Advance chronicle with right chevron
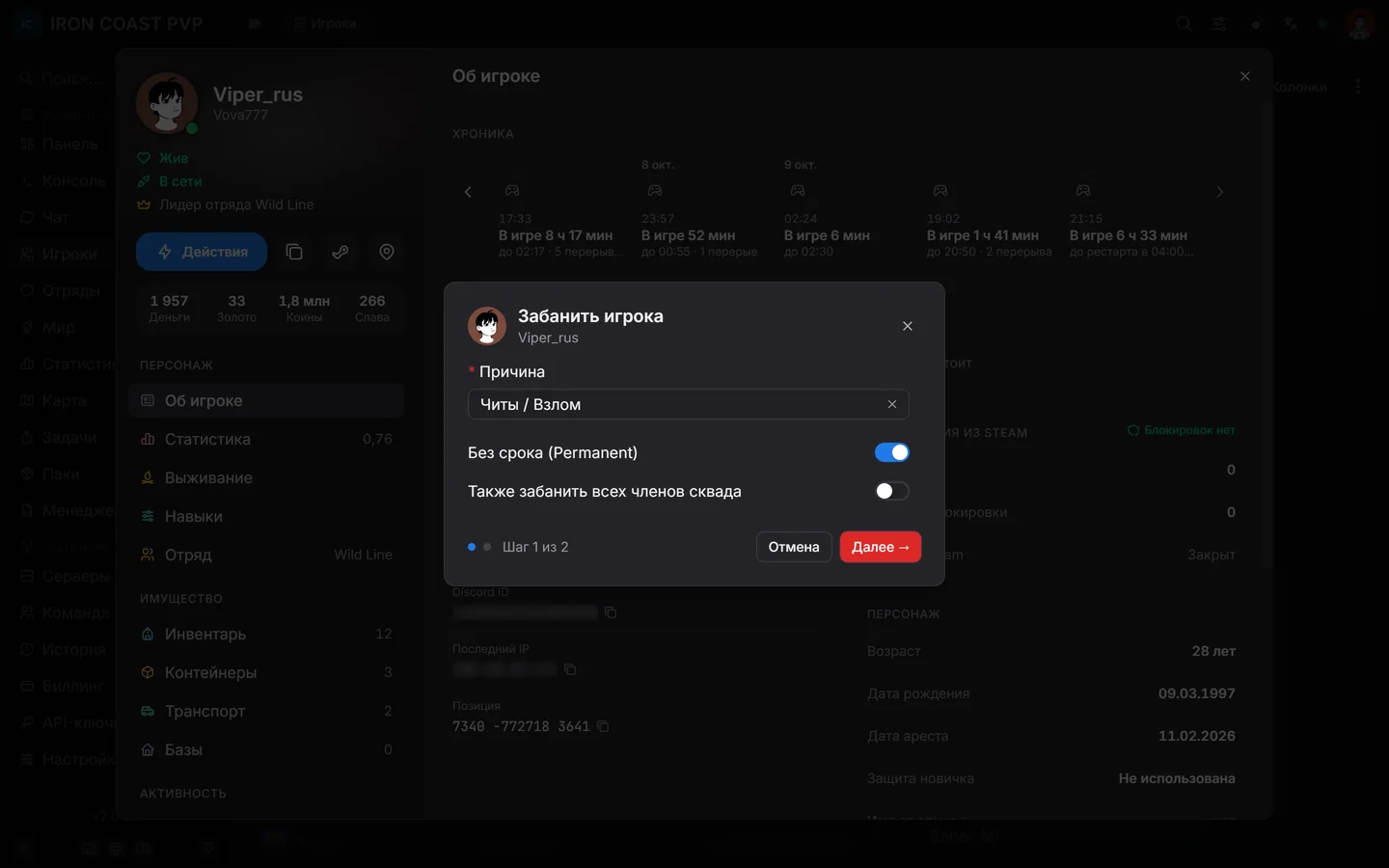The height and width of the screenshot is (868, 1389). click(1219, 192)
